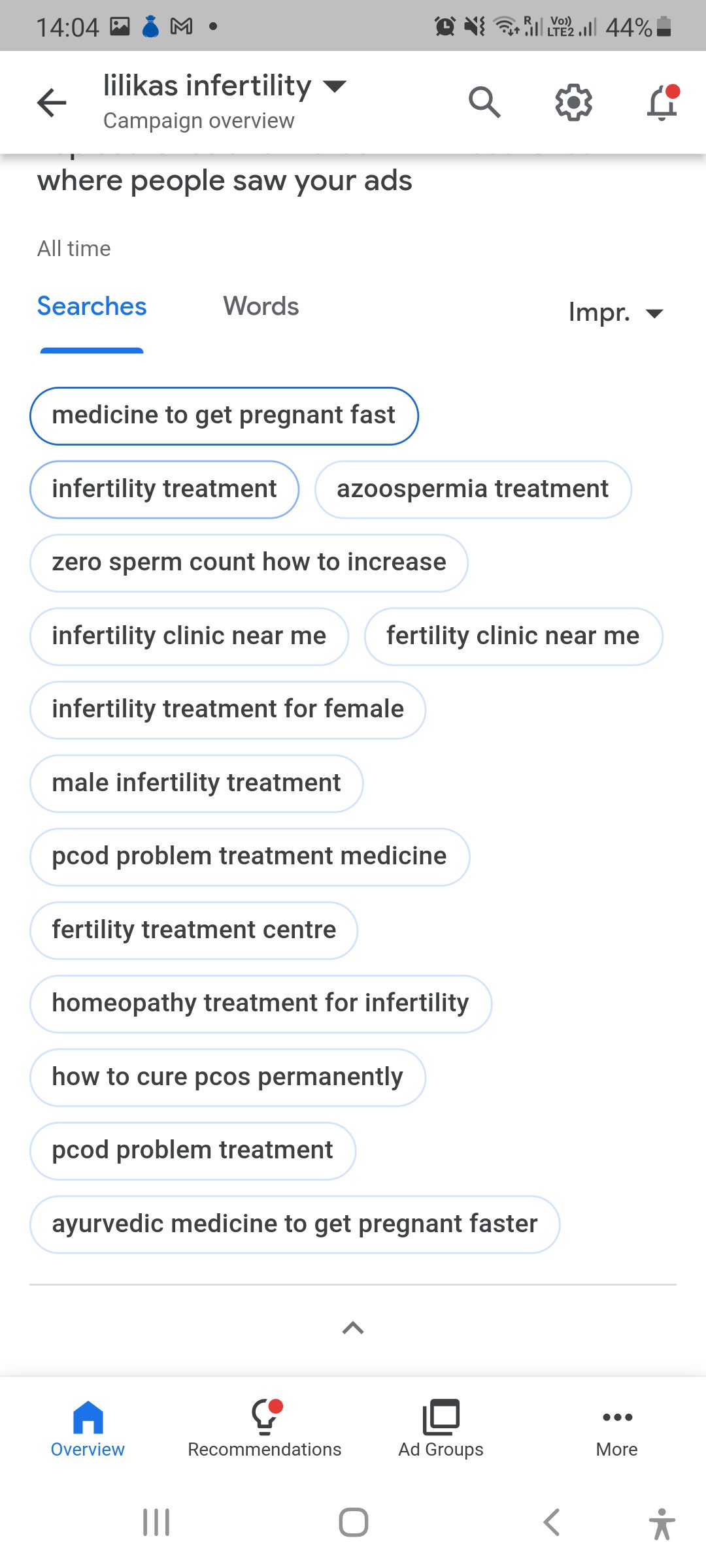Choose "fertility clinic near me" chip
Viewport: 706px width, 1568px height.
click(513, 636)
